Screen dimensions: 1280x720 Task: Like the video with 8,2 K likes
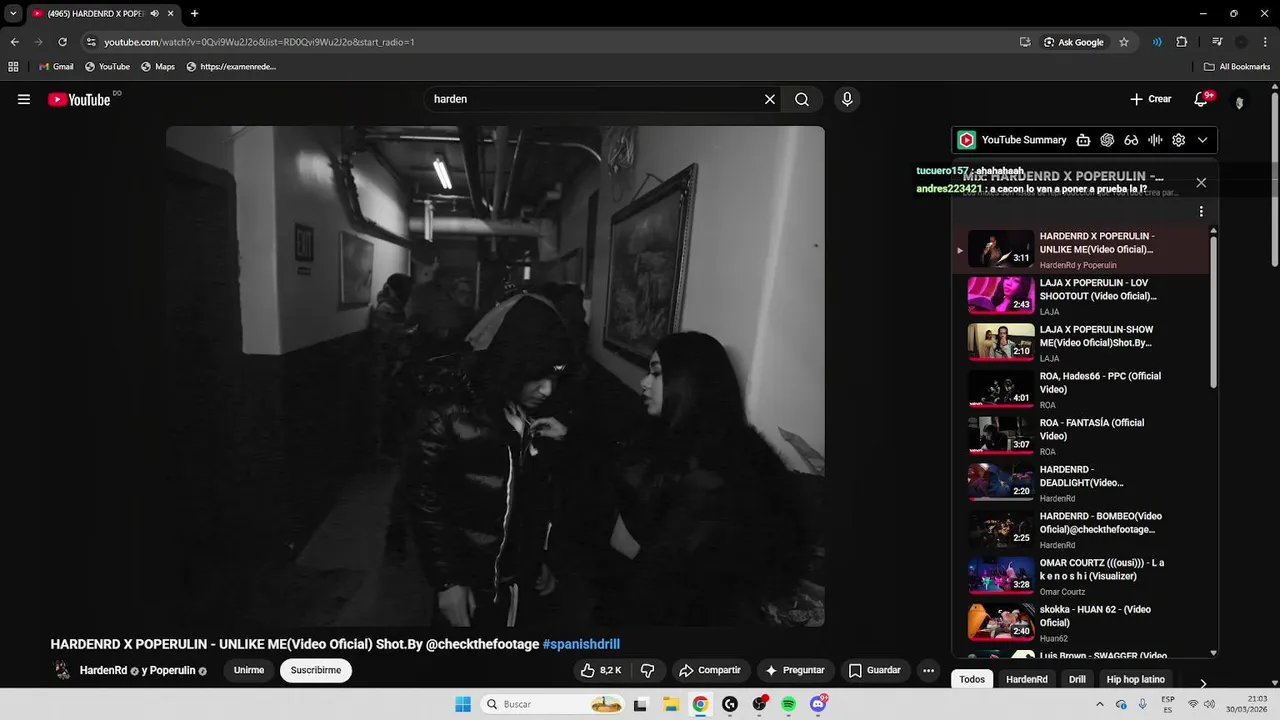pos(602,670)
